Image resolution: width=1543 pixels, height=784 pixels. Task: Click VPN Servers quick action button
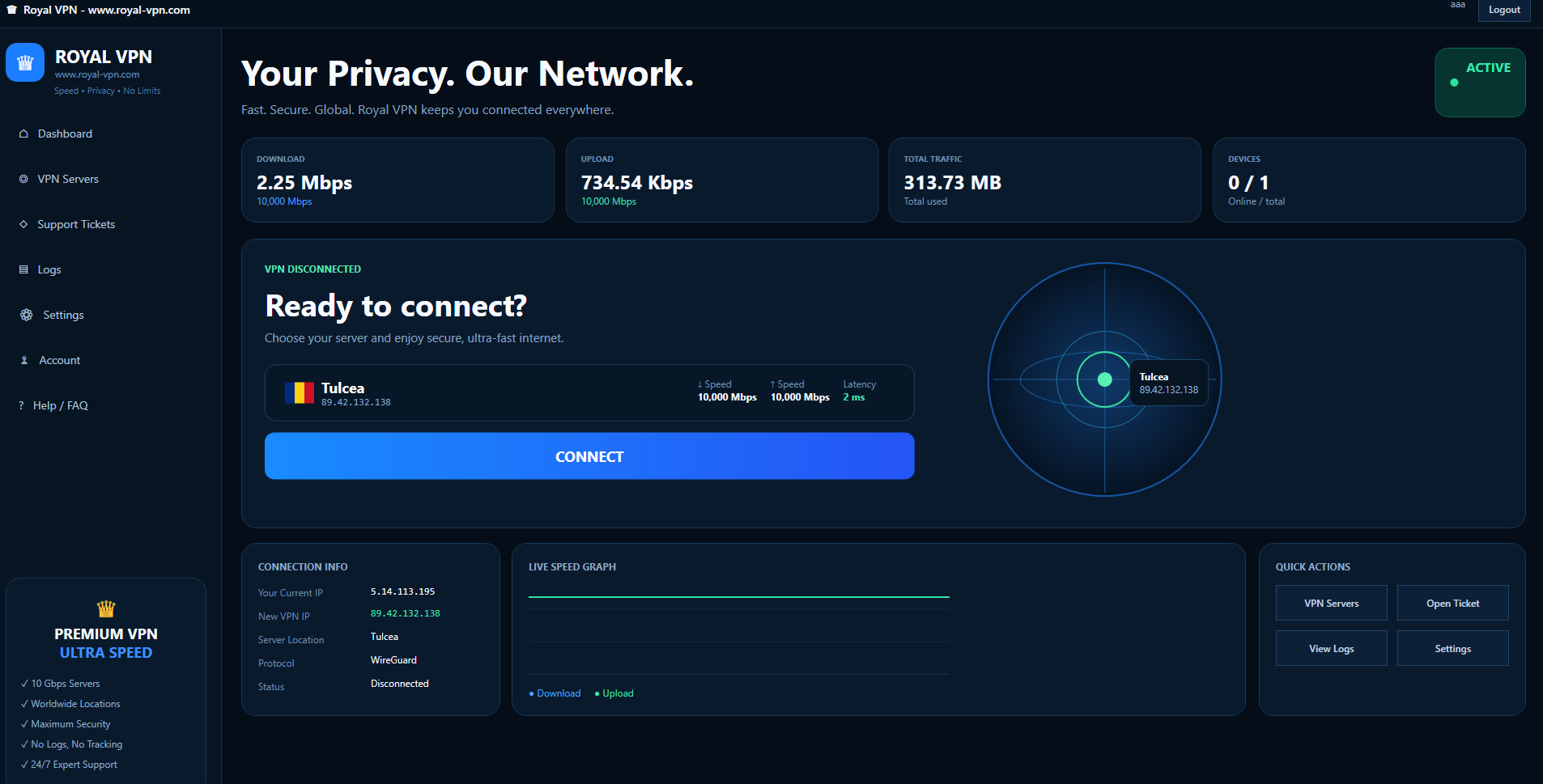click(x=1331, y=603)
